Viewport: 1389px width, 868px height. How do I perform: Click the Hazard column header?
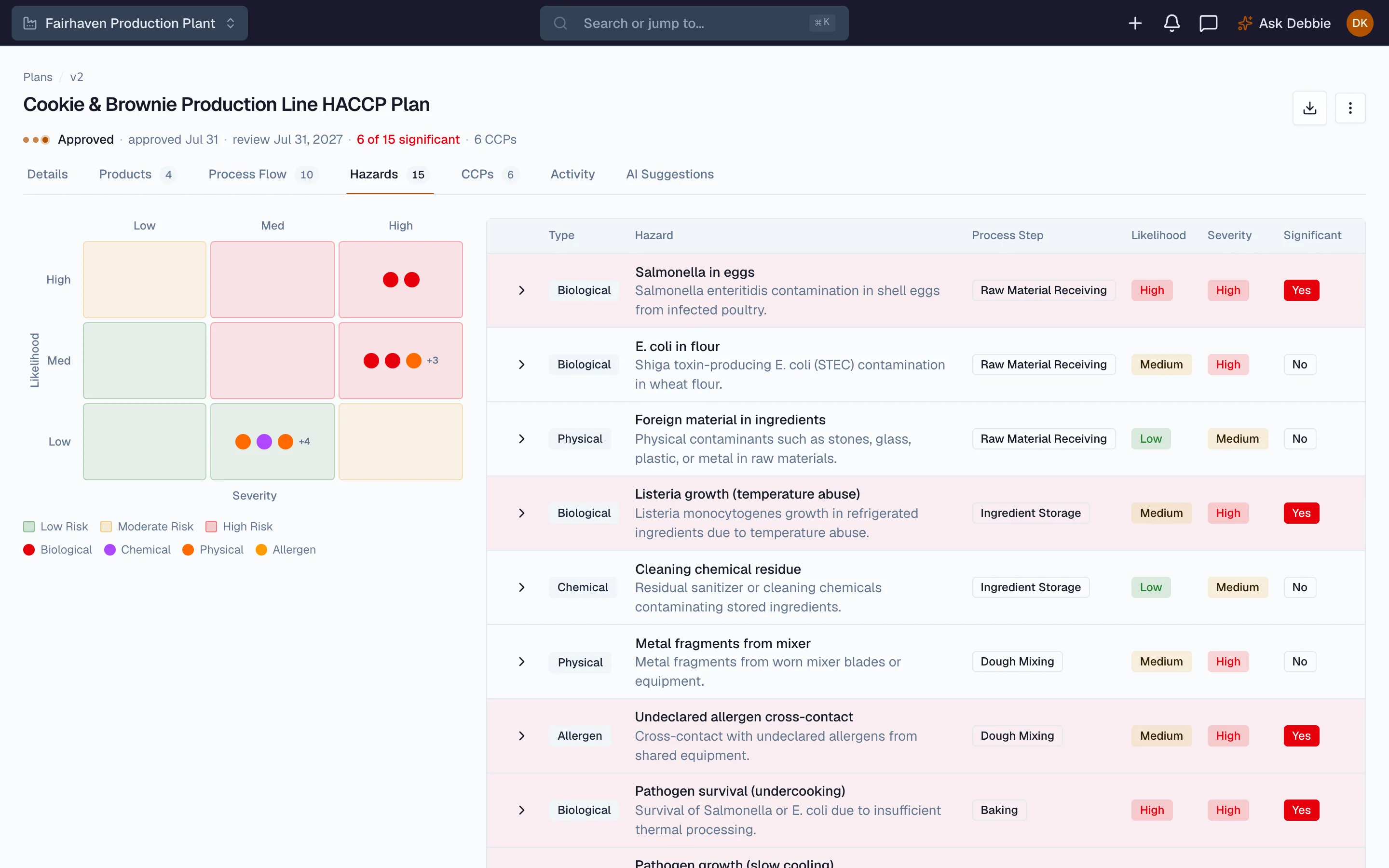pyautogui.click(x=654, y=235)
